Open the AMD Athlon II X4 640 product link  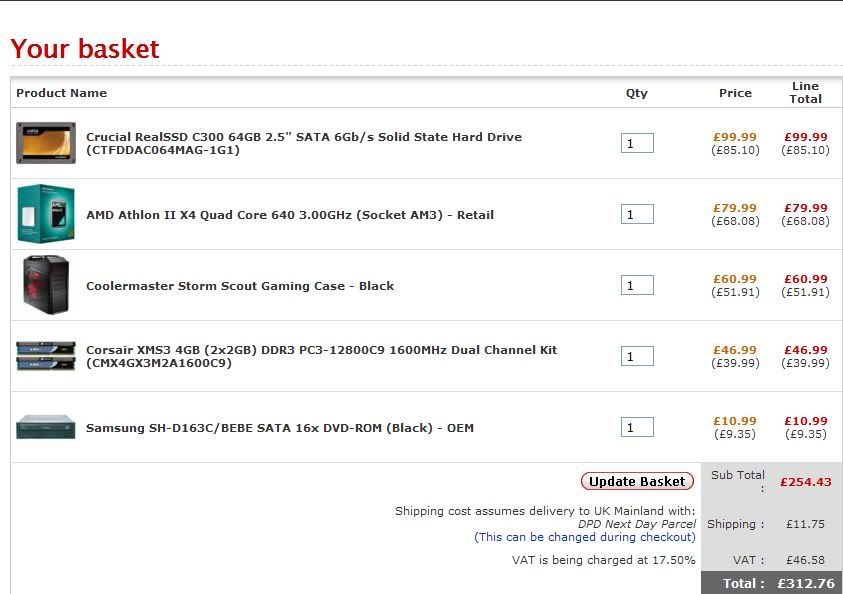[290, 215]
